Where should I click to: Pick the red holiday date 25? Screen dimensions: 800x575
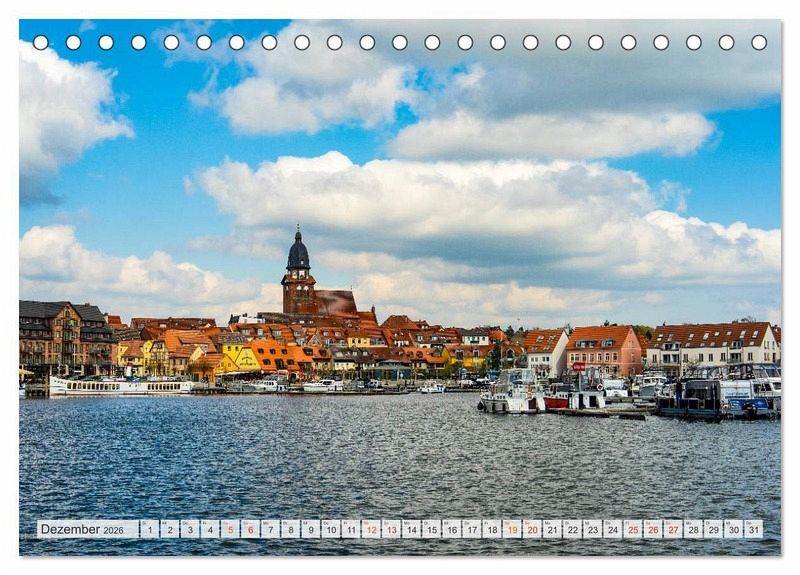(x=633, y=529)
